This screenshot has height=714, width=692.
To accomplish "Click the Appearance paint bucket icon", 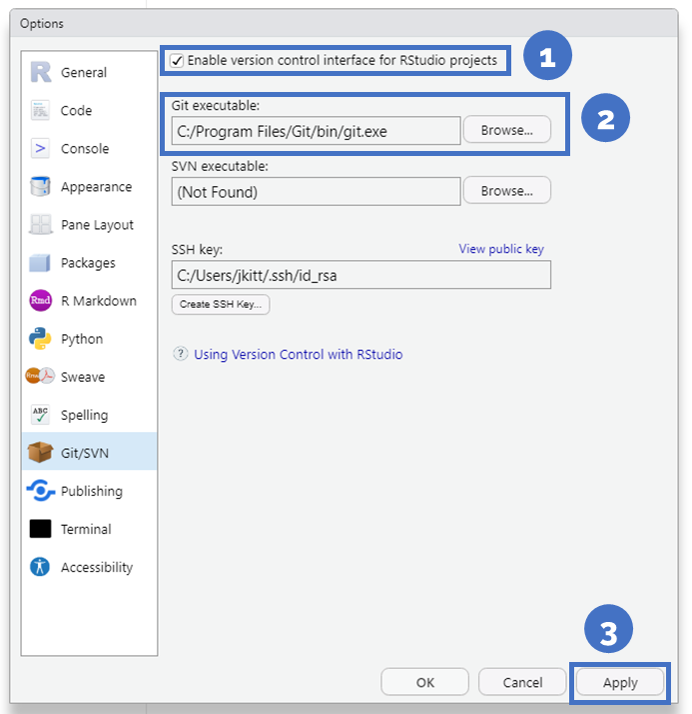I will pyautogui.click(x=40, y=187).
